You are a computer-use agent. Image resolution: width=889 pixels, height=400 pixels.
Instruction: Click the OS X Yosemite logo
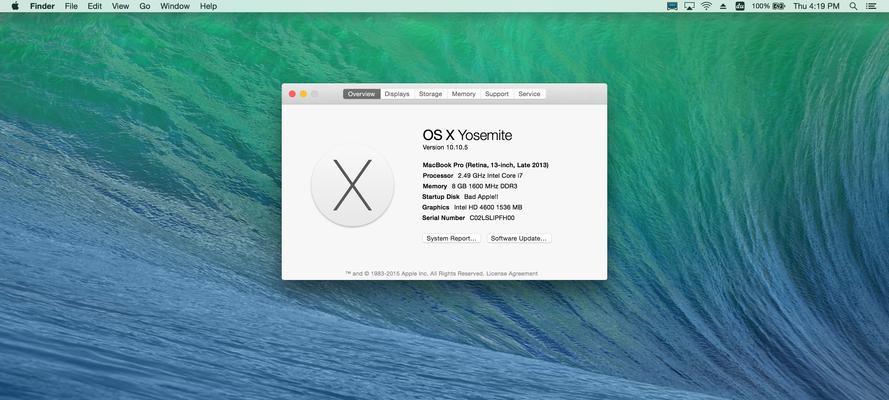click(x=352, y=185)
